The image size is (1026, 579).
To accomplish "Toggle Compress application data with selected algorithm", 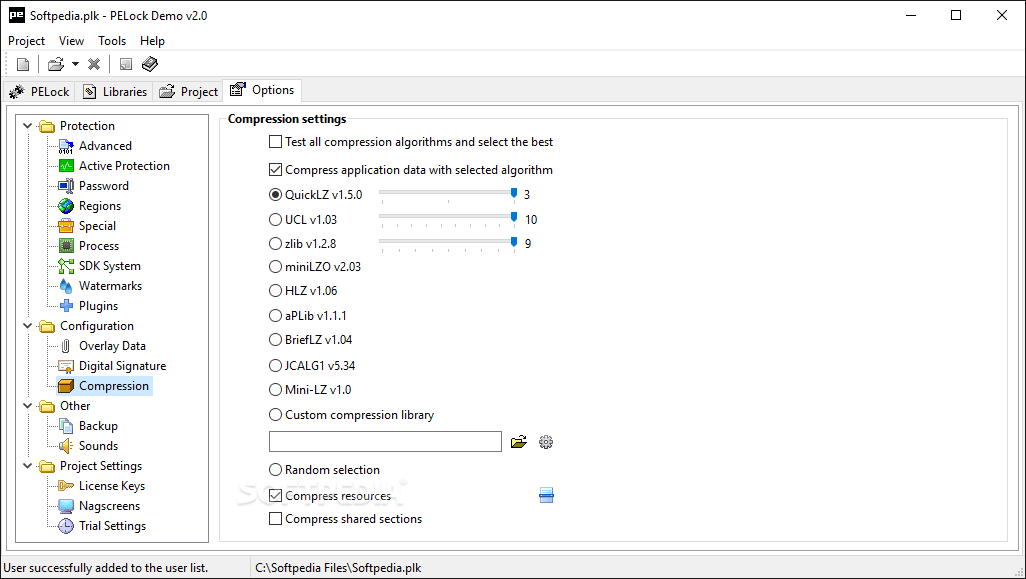I will click(x=275, y=170).
